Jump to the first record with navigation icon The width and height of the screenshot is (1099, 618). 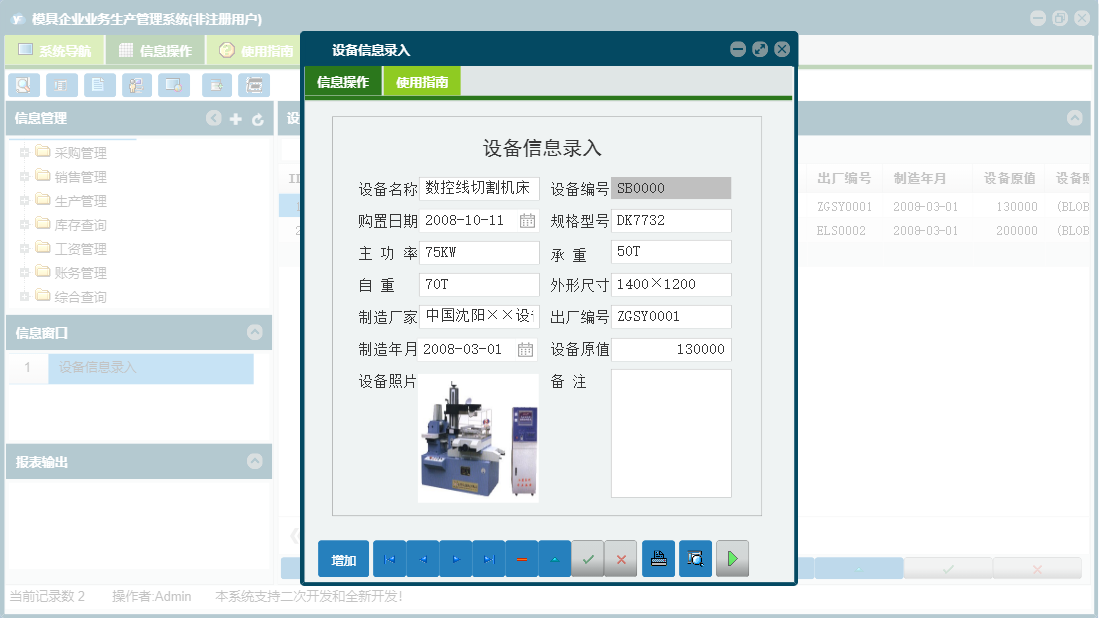[x=389, y=558]
